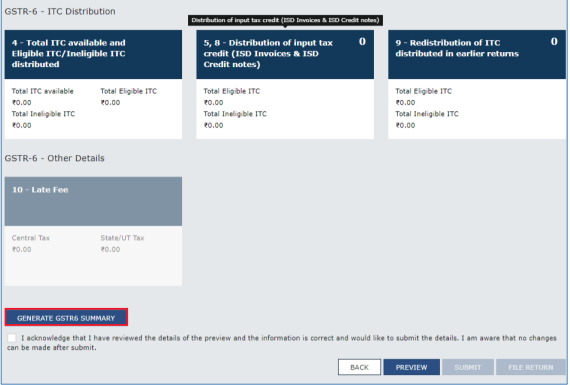This screenshot has width=570, height=385.
Task: Select Total Eligible ITC in tile 4
Action: pos(129,91)
